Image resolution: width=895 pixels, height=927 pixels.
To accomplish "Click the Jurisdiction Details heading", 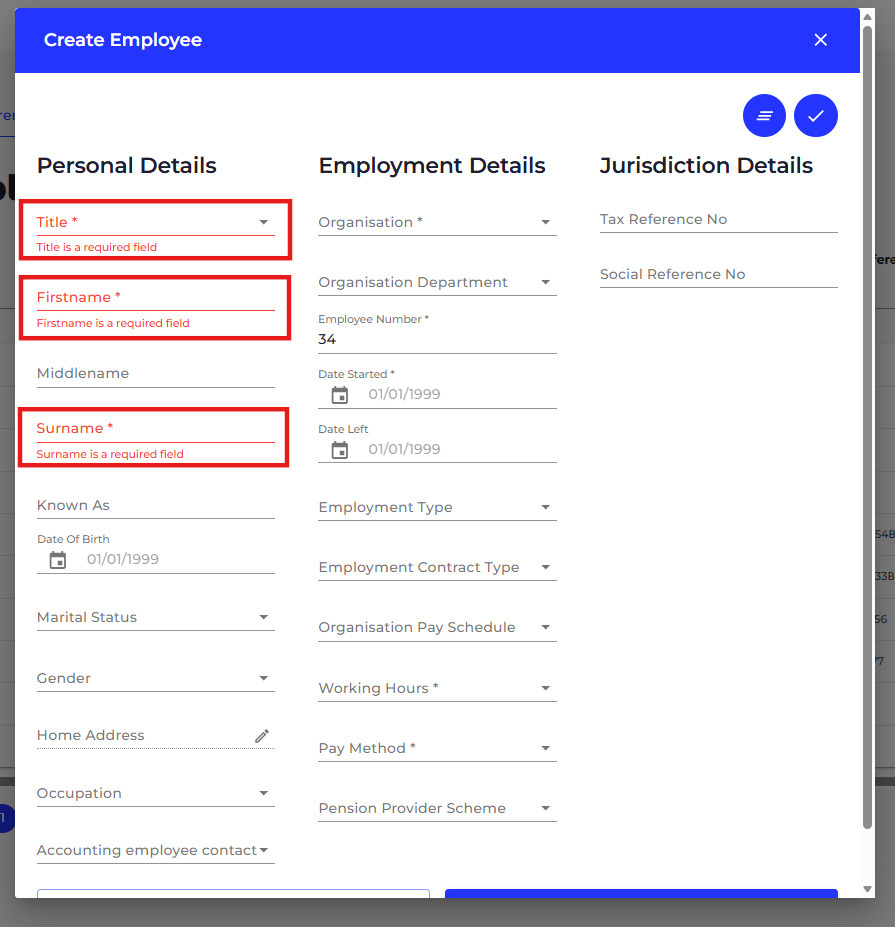I will pyautogui.click(x=706, y=166).
